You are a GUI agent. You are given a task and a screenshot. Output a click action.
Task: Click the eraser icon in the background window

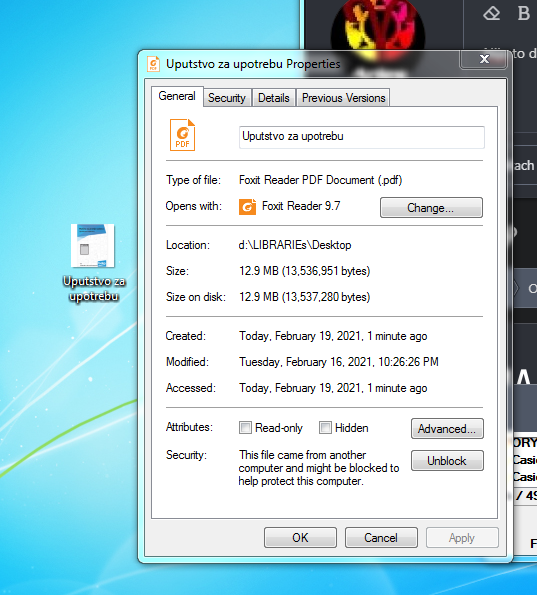click(491, 14)
